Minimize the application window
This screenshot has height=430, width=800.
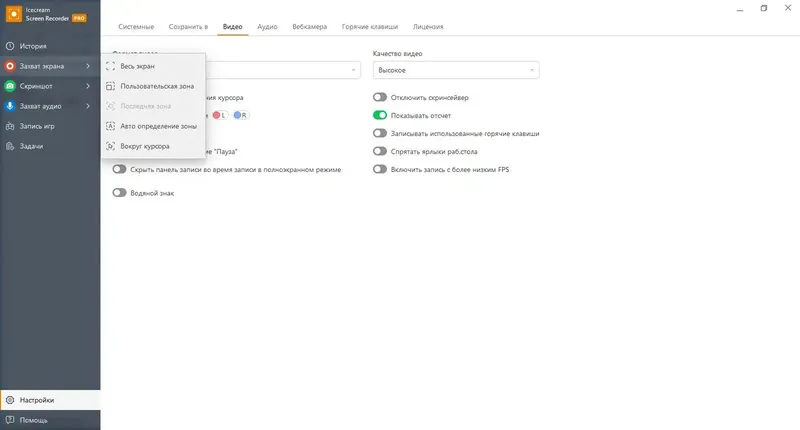click(740, 9)
